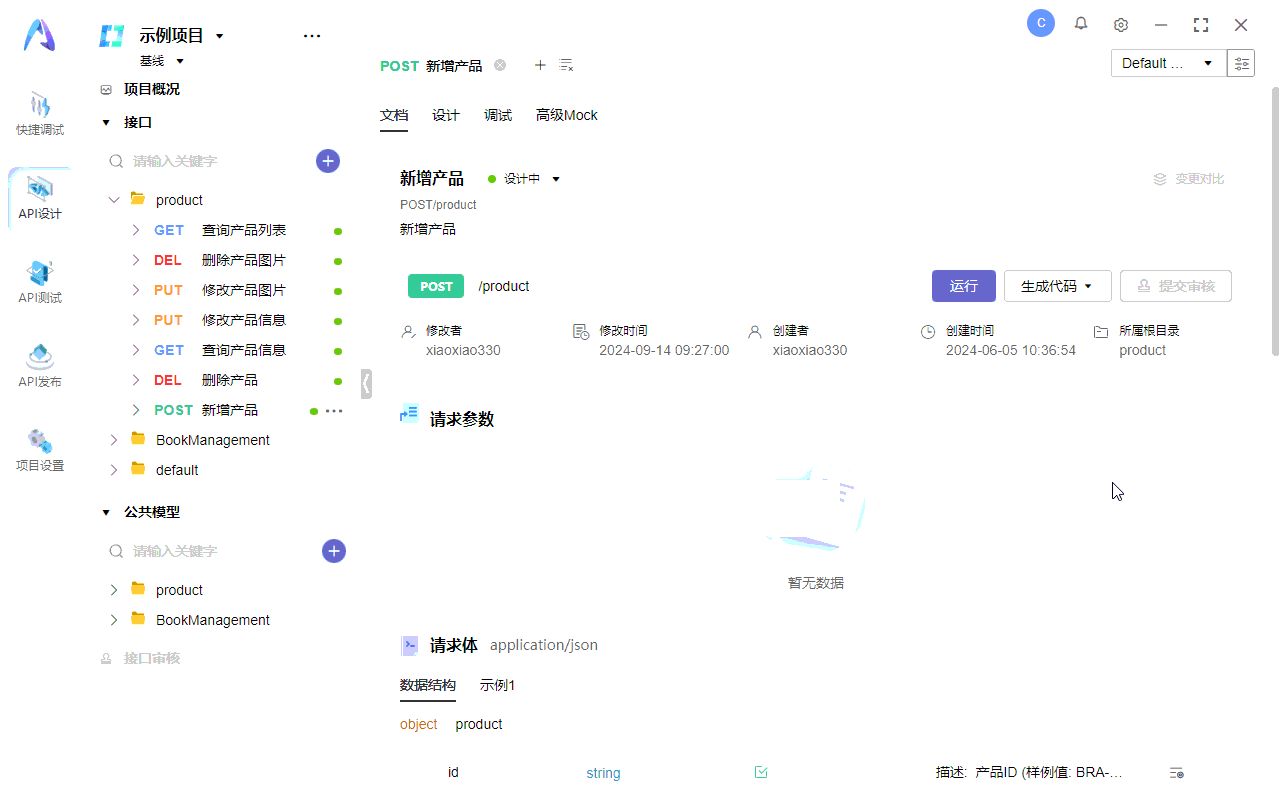The height and width of the screenshot is (796, 1279).
Task: Open field settings icon on id row
Action: pos(1177,773)
